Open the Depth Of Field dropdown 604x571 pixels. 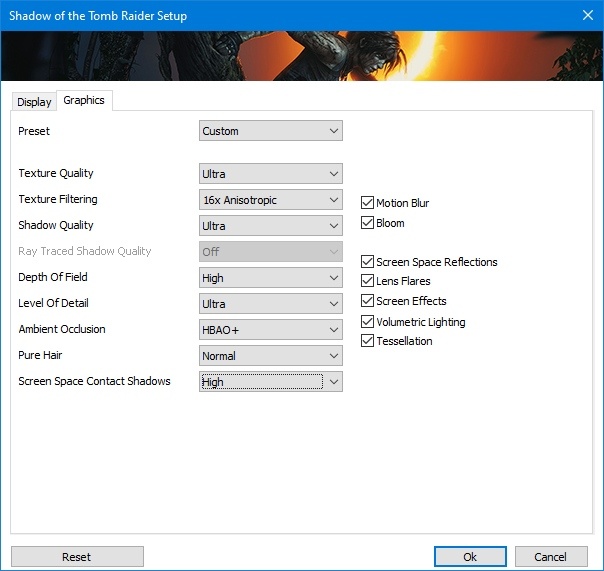pos(271,278)
